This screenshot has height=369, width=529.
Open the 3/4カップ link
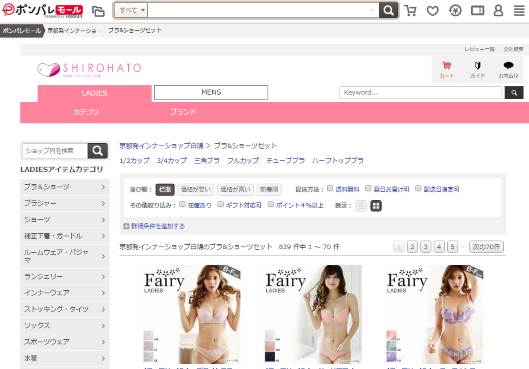click(x=172, y=161)
